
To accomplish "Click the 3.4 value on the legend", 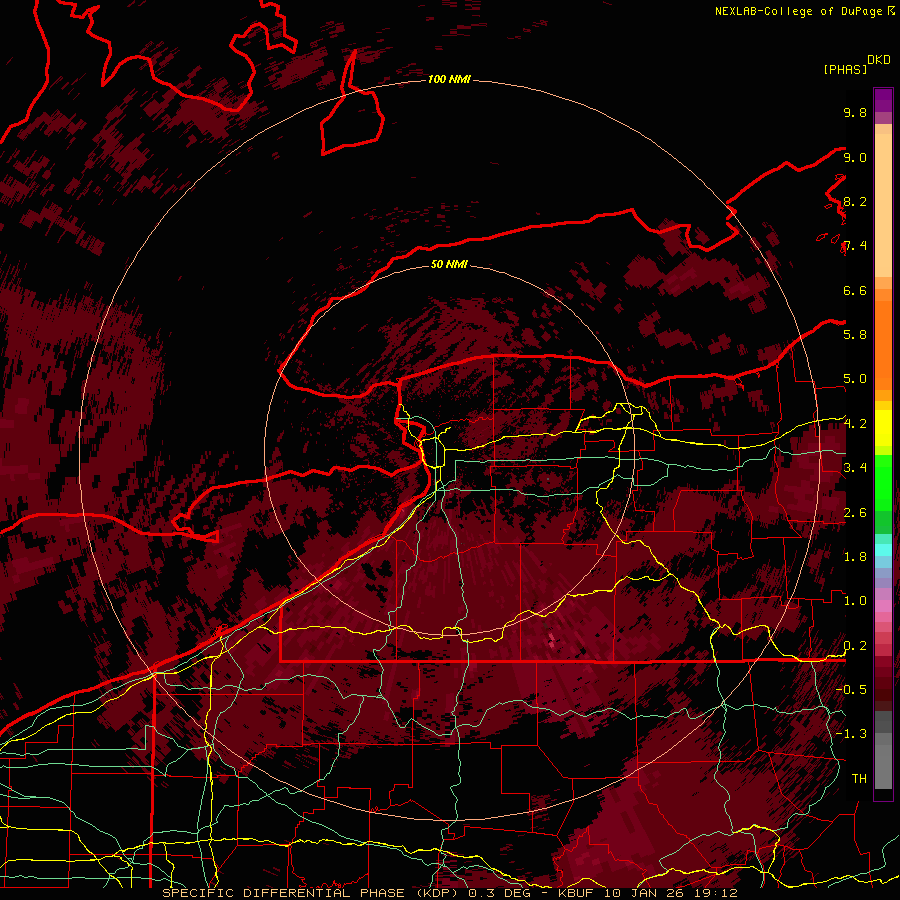I will click(x=855, y=467).
